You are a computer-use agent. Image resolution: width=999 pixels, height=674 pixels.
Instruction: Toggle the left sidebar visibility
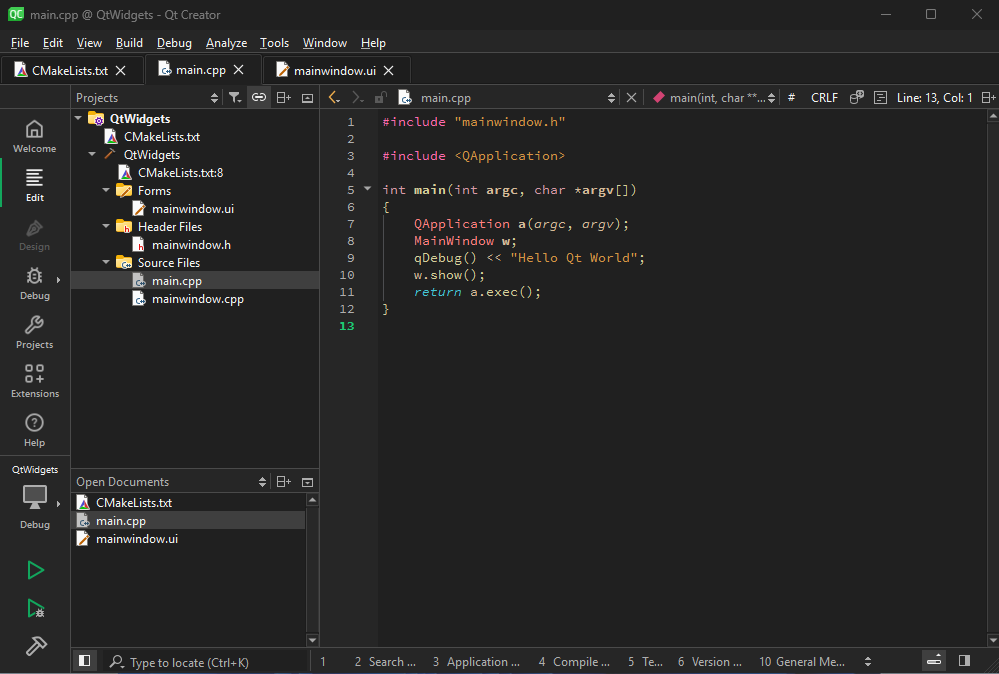tap(84, 661)
